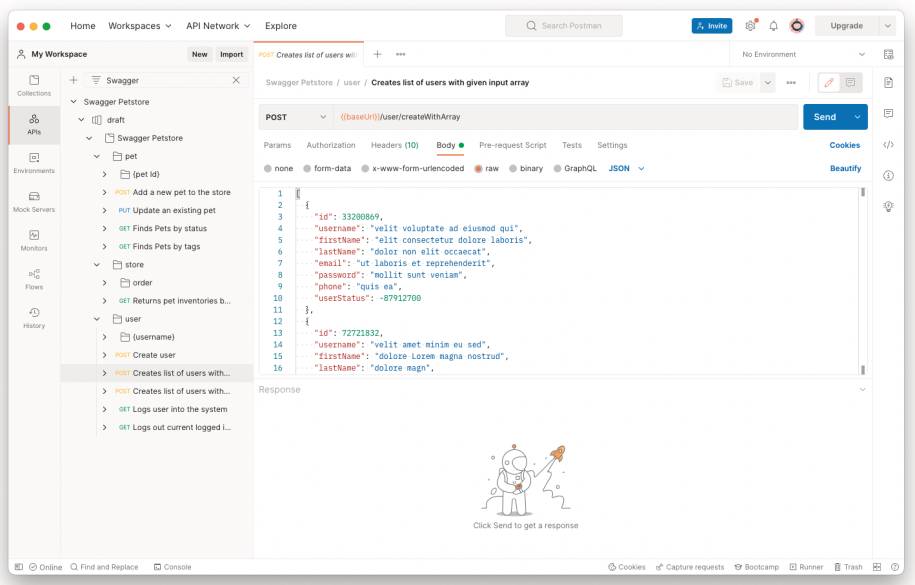Open the user avatar menu
915x585 pixels.
[797, 26]
